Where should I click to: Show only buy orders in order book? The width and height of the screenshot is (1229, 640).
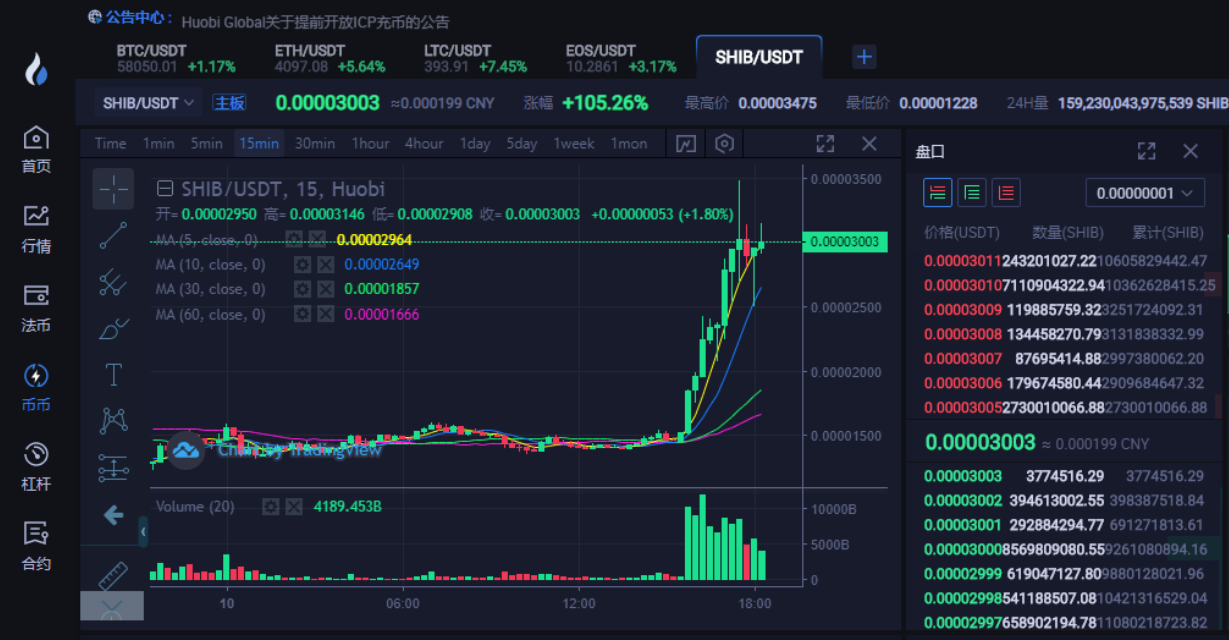(x=971, y=192)
